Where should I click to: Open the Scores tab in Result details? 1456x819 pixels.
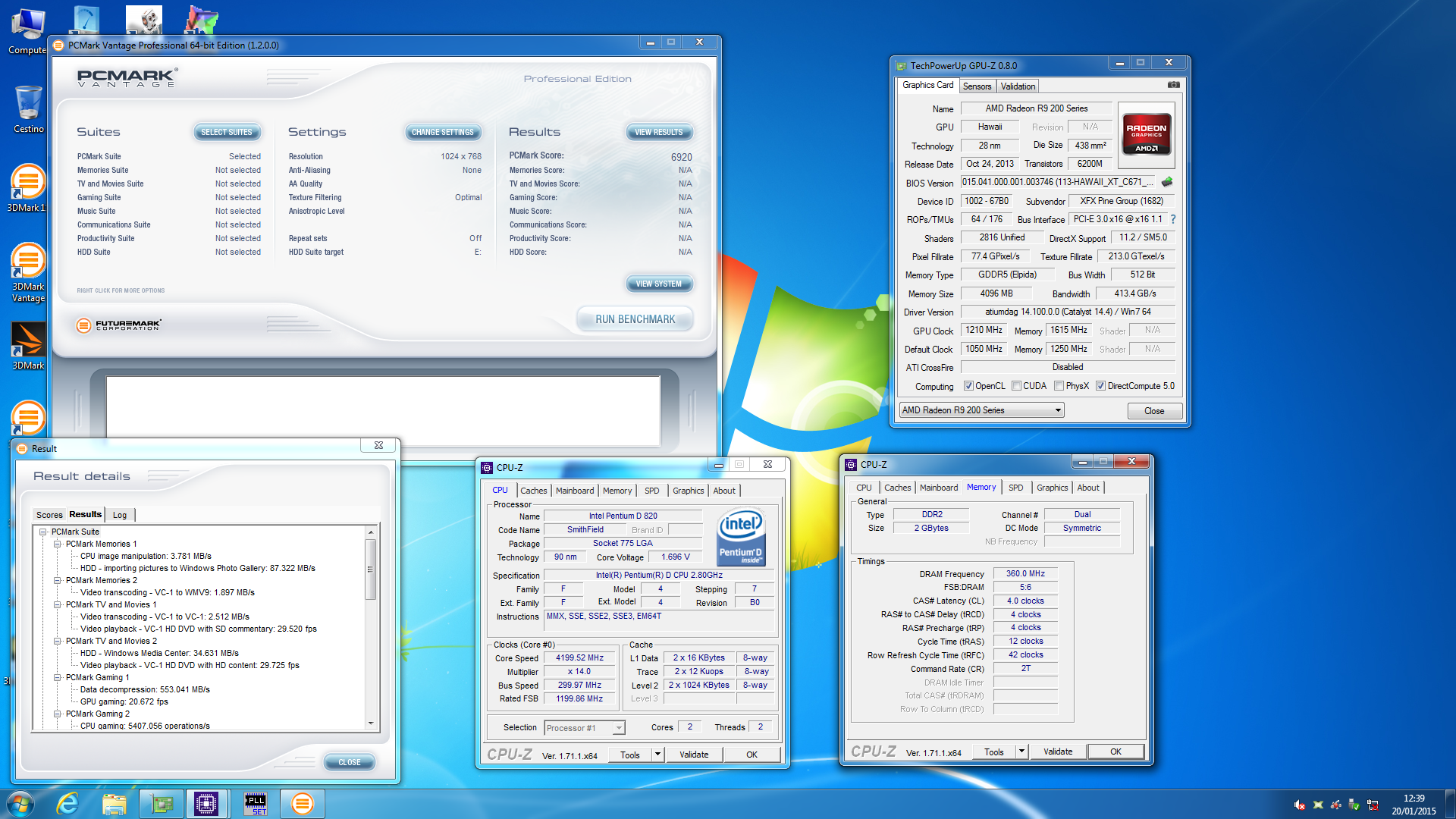click(49, 515)
